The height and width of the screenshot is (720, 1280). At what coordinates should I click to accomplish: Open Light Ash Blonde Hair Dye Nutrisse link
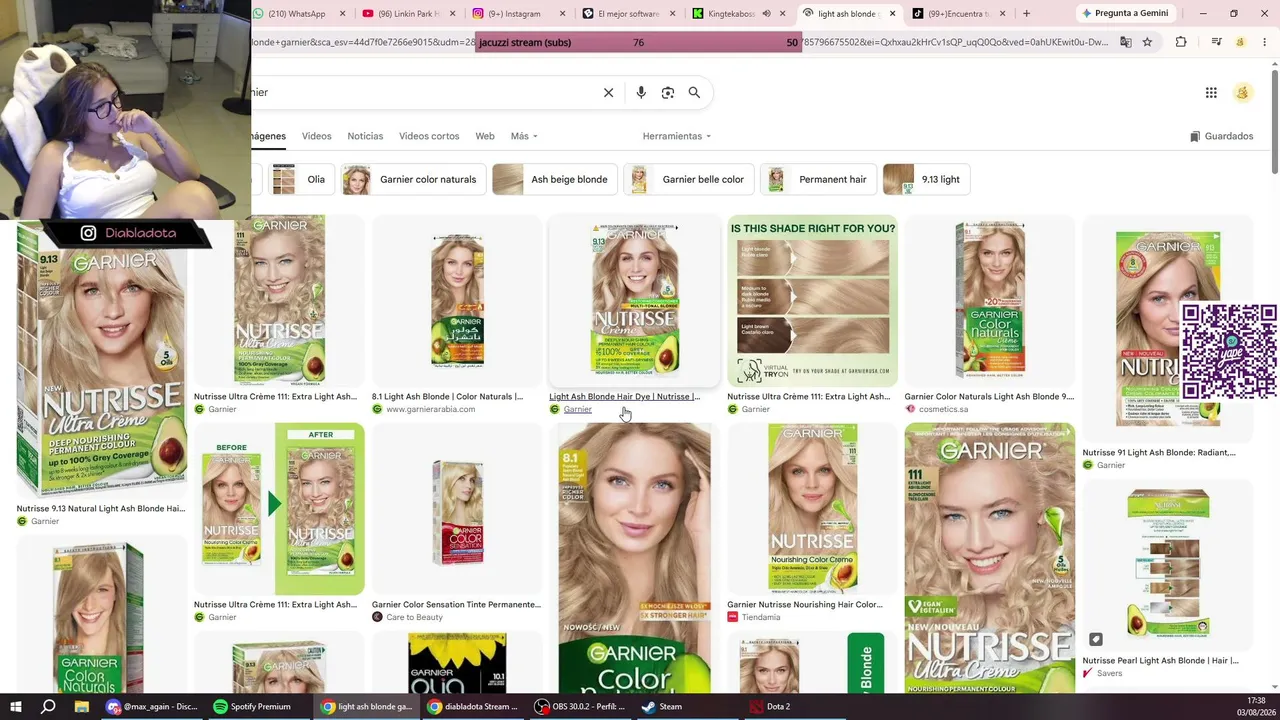624,397
